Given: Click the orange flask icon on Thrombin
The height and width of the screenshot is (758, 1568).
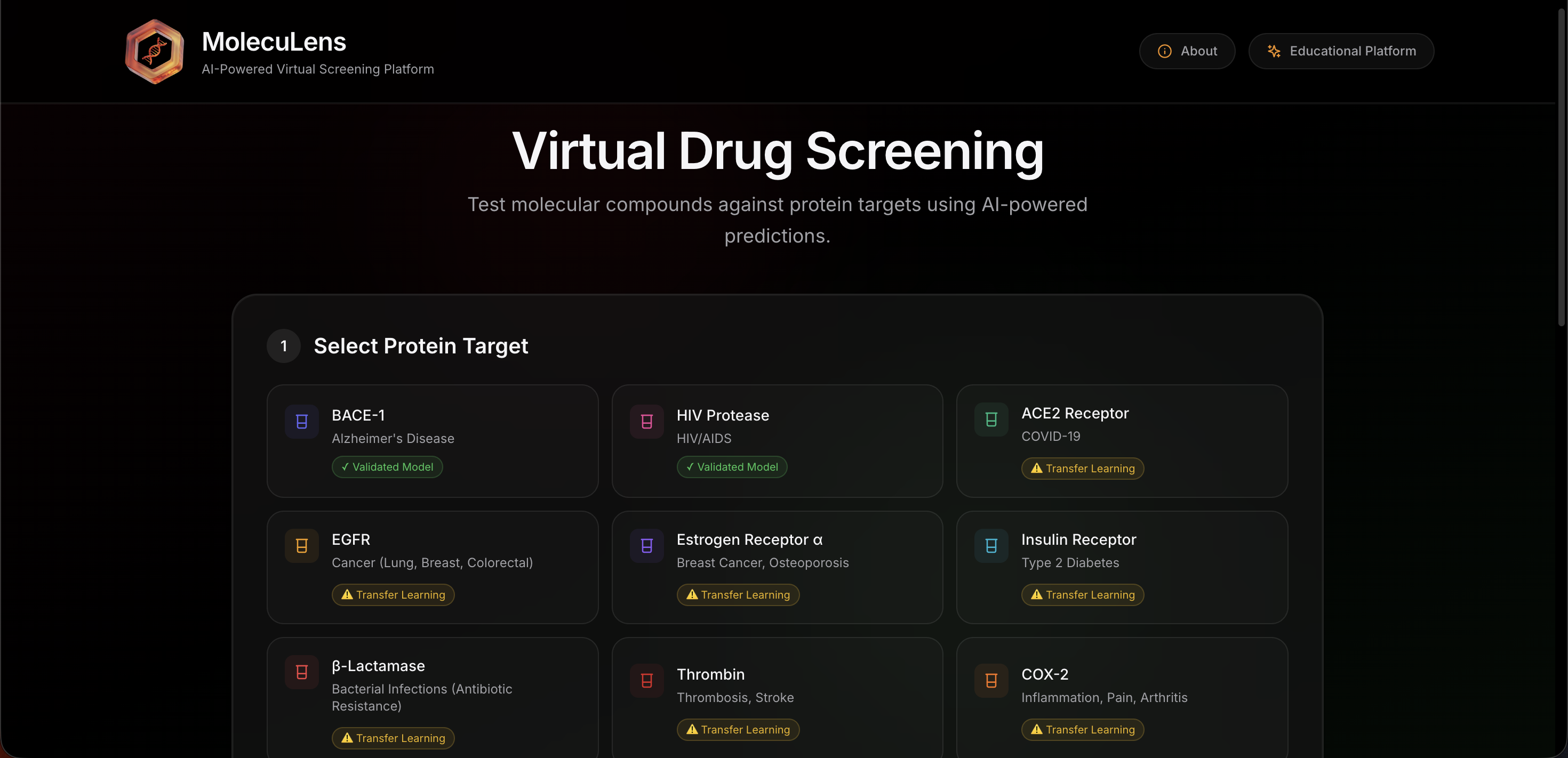Looking at the screenshot, I should (x=646, y=681).
